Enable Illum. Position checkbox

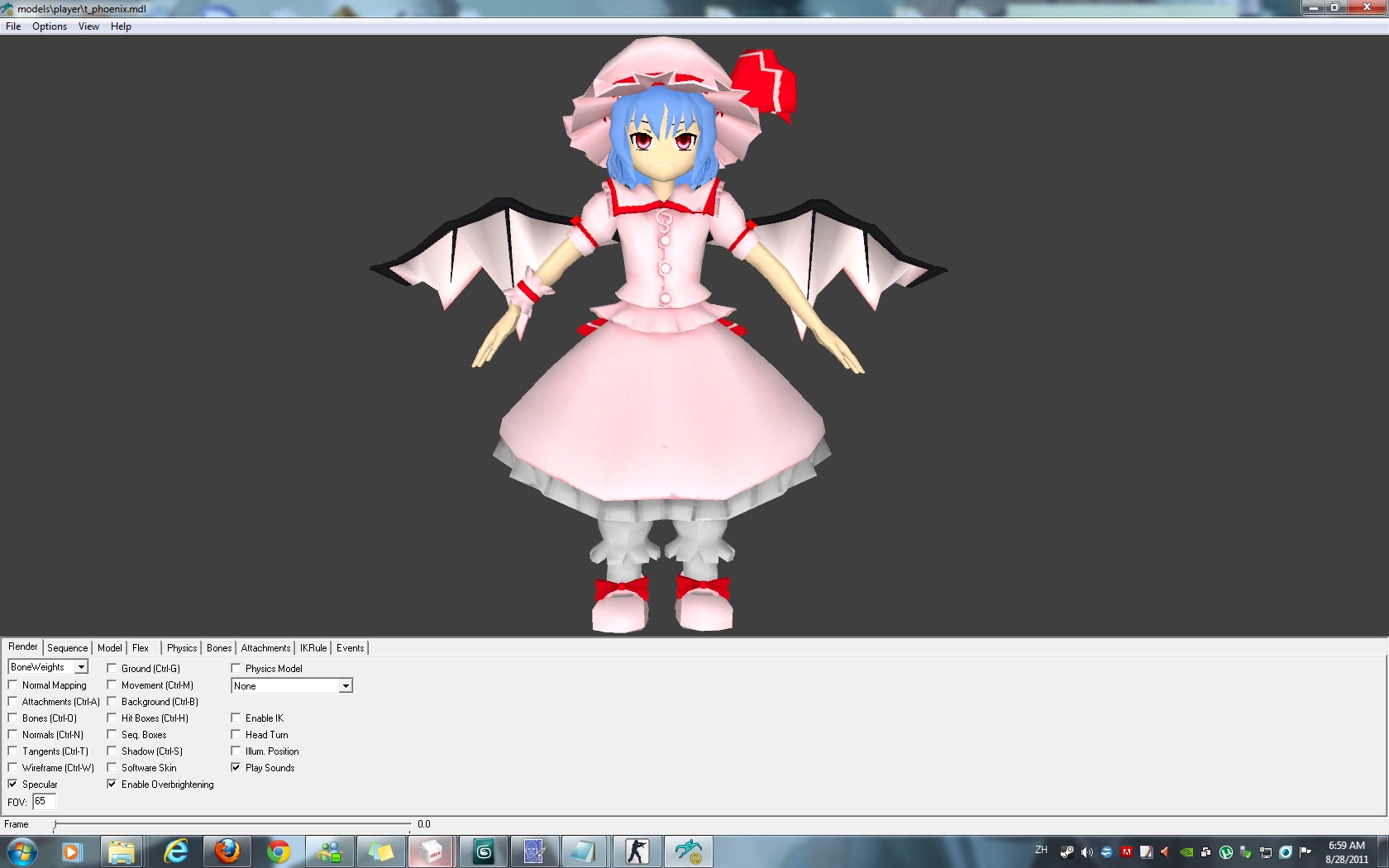point(236,751)
